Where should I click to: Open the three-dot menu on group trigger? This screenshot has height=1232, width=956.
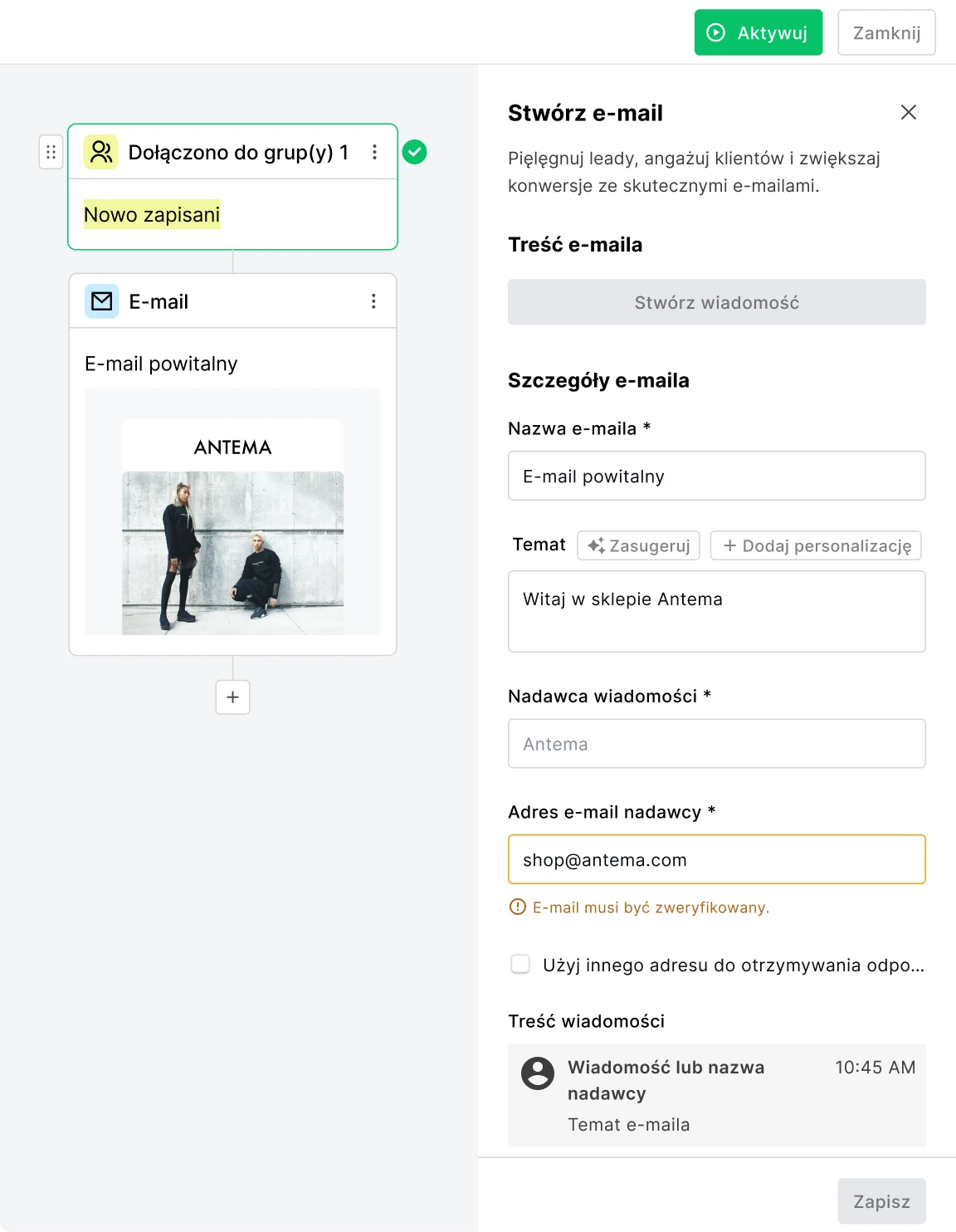374,152
